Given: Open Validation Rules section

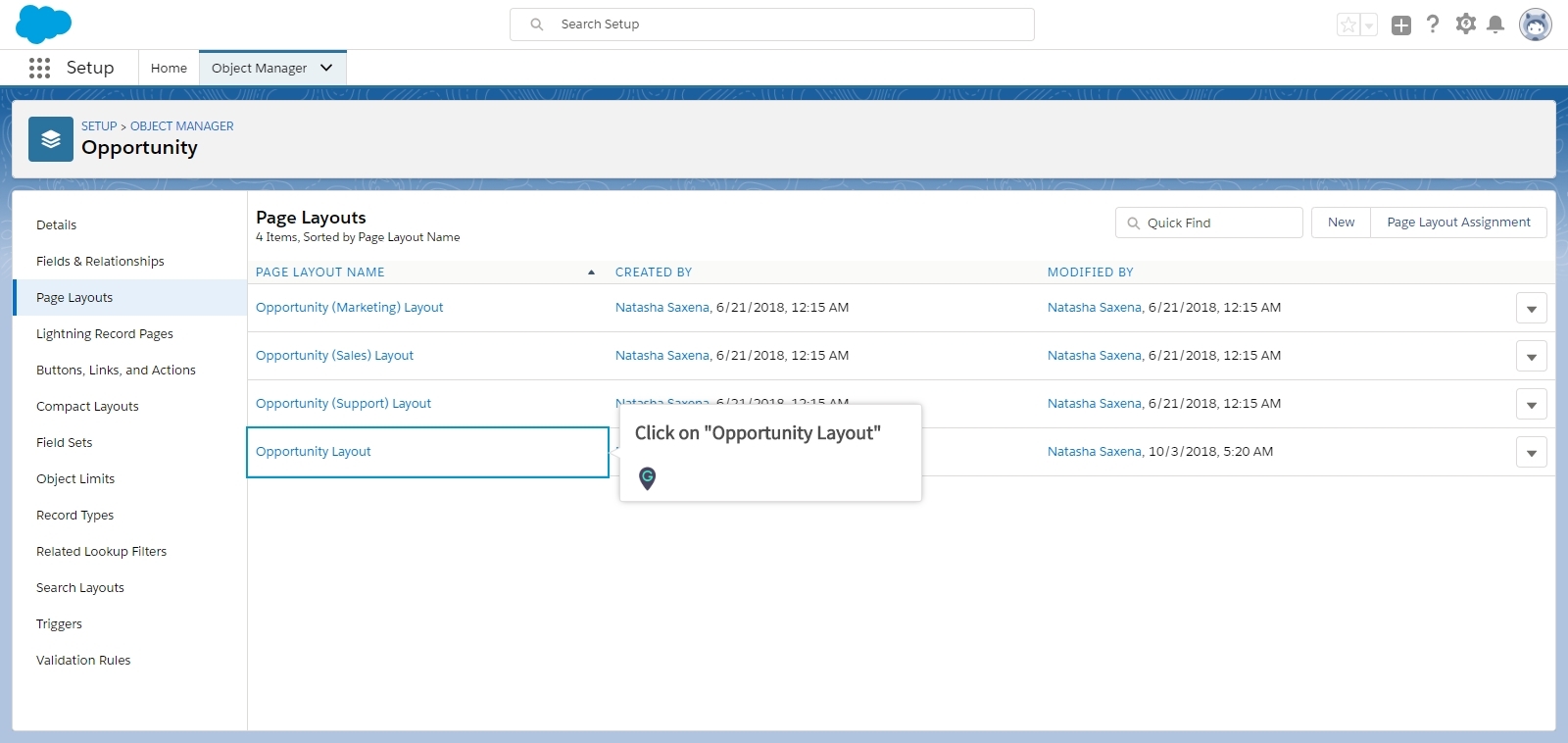Looking at the screenshot, I should coord(83,661).
